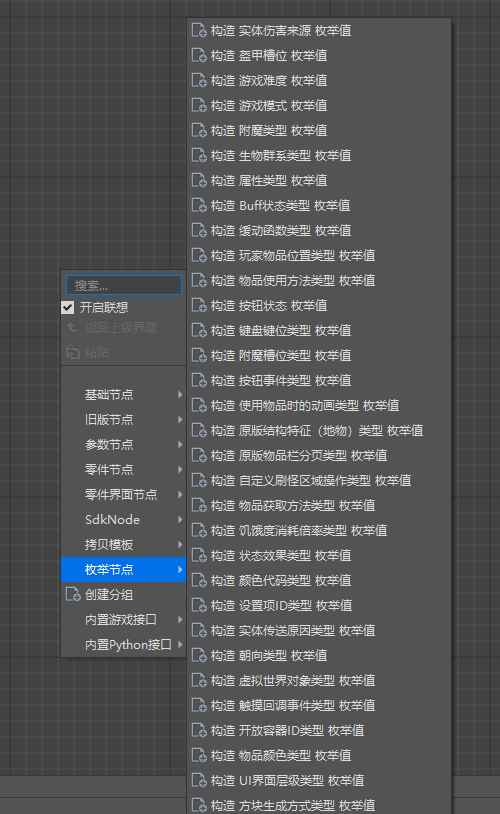Click the 创建分组 document icon
The height and width of the screenshot is (814, 500).
[73, 594]
